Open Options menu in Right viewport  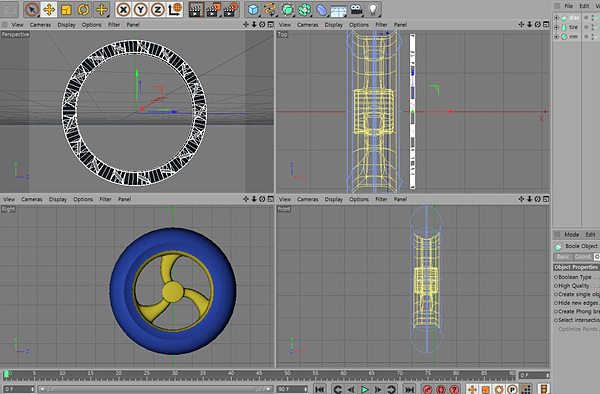coord(83,199)
